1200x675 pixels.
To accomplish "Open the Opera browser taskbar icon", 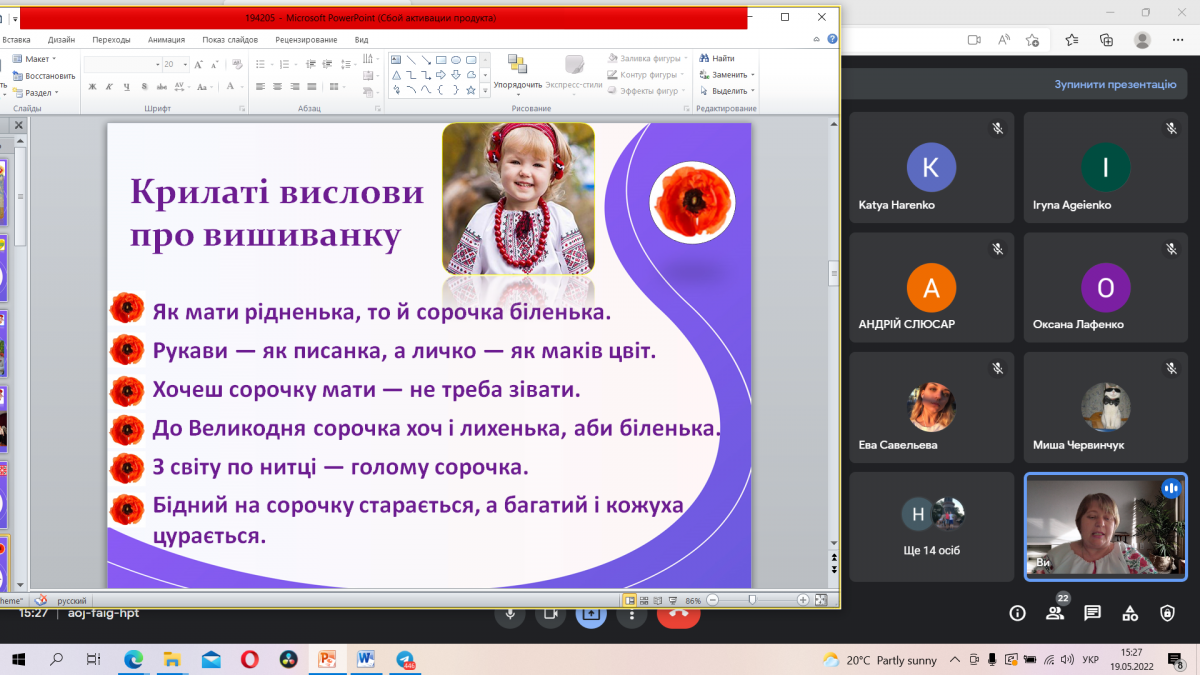I will [249, 660].
